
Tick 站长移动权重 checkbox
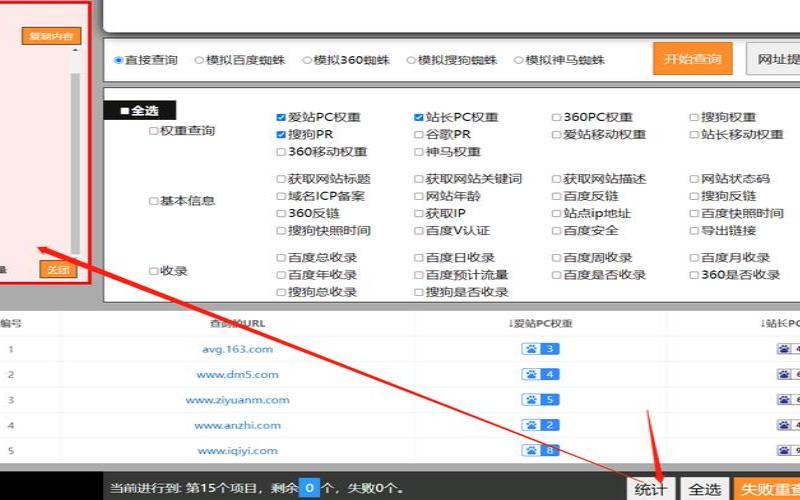click(x=694, y=135)
